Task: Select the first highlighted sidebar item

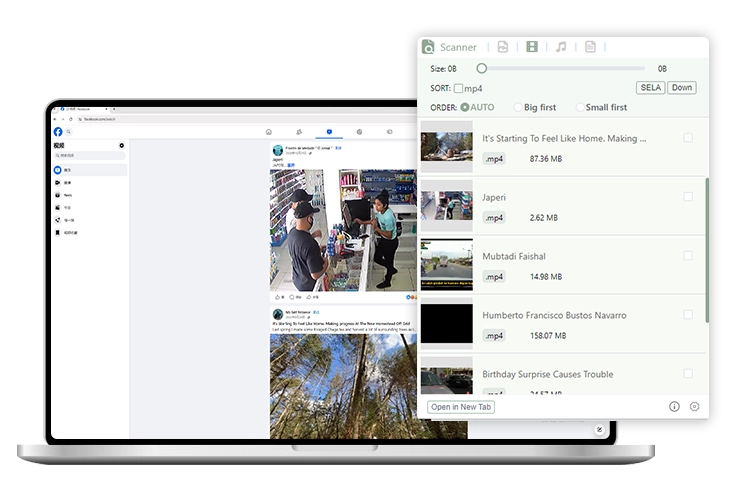Action: pos(90,170)
